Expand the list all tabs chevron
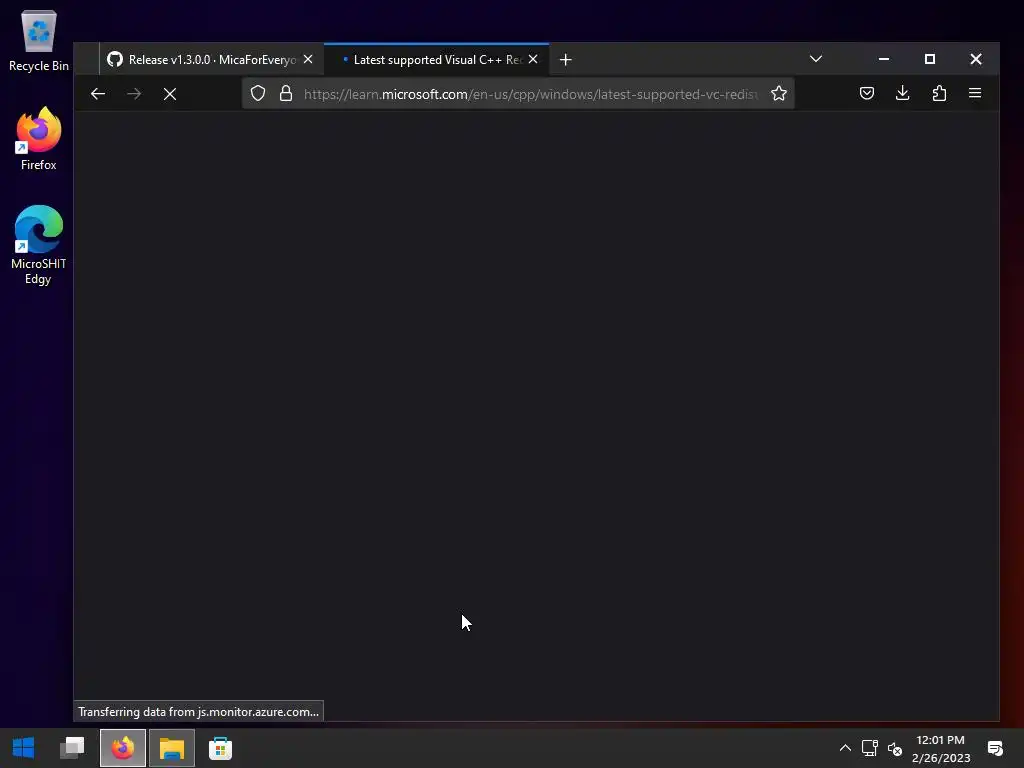Viewport: 1024px width, 768px height. point(816,59)
